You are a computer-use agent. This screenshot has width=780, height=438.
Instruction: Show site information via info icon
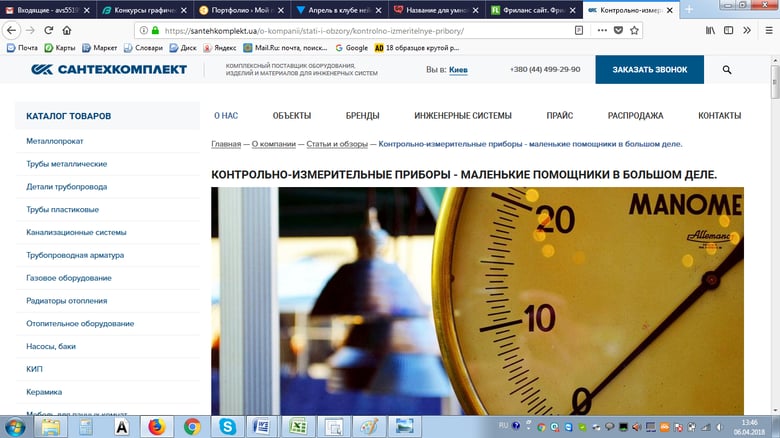pyautogui.click(x=144, y=30)
